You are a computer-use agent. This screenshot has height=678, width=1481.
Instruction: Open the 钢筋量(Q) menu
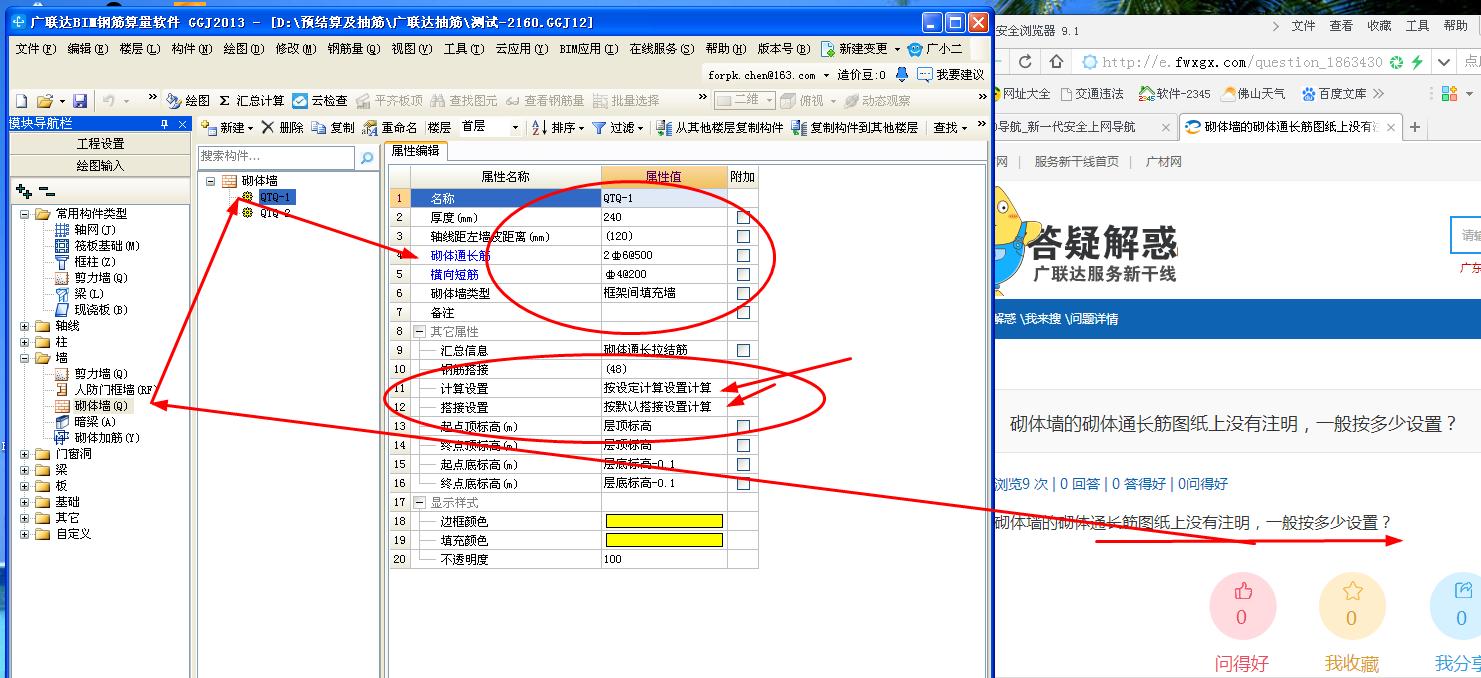pos(354,48)
